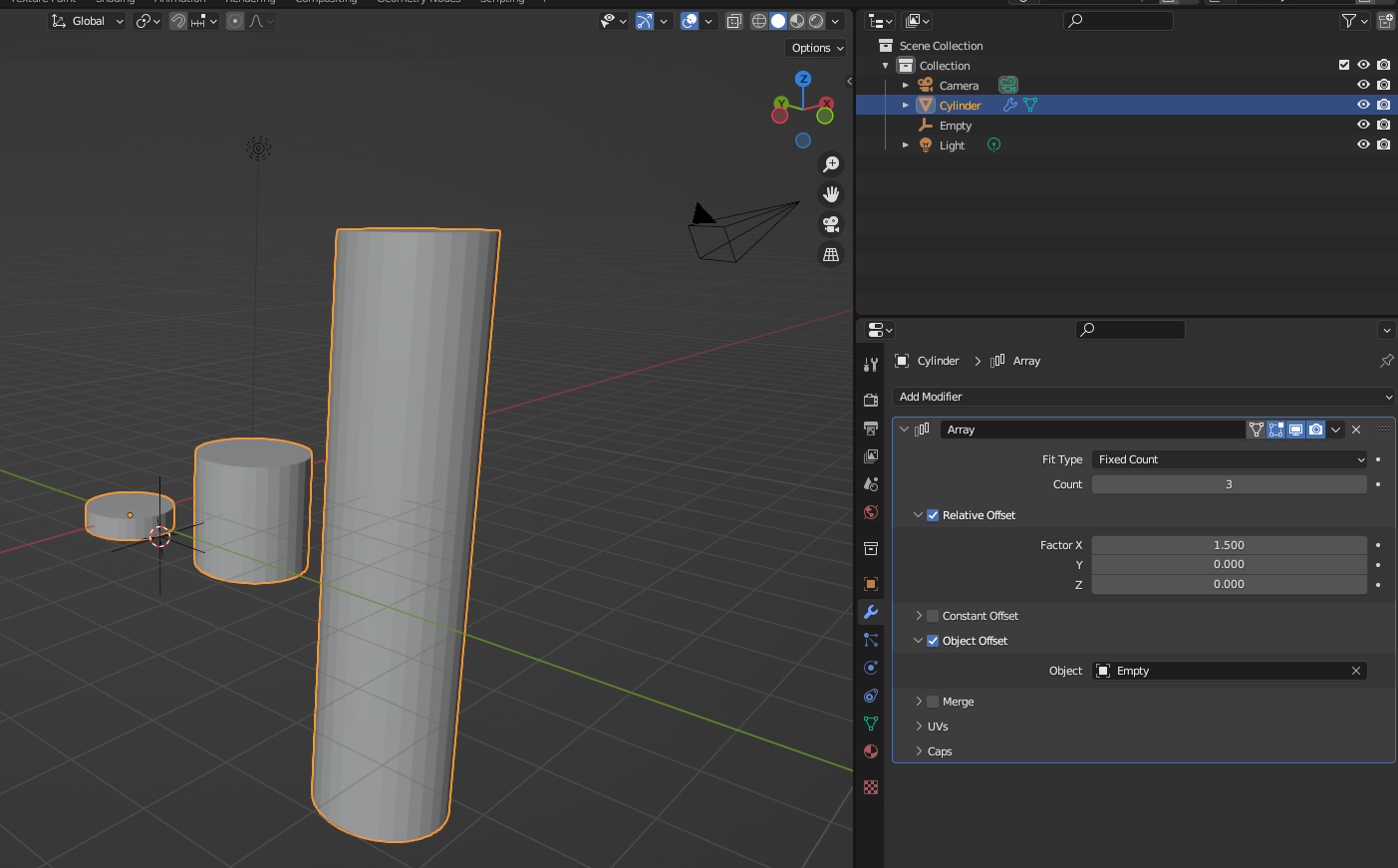Open the Fit Type dropdown
The height and width of the screenshot is (868, 1398).
click(x=1230, y=459)
